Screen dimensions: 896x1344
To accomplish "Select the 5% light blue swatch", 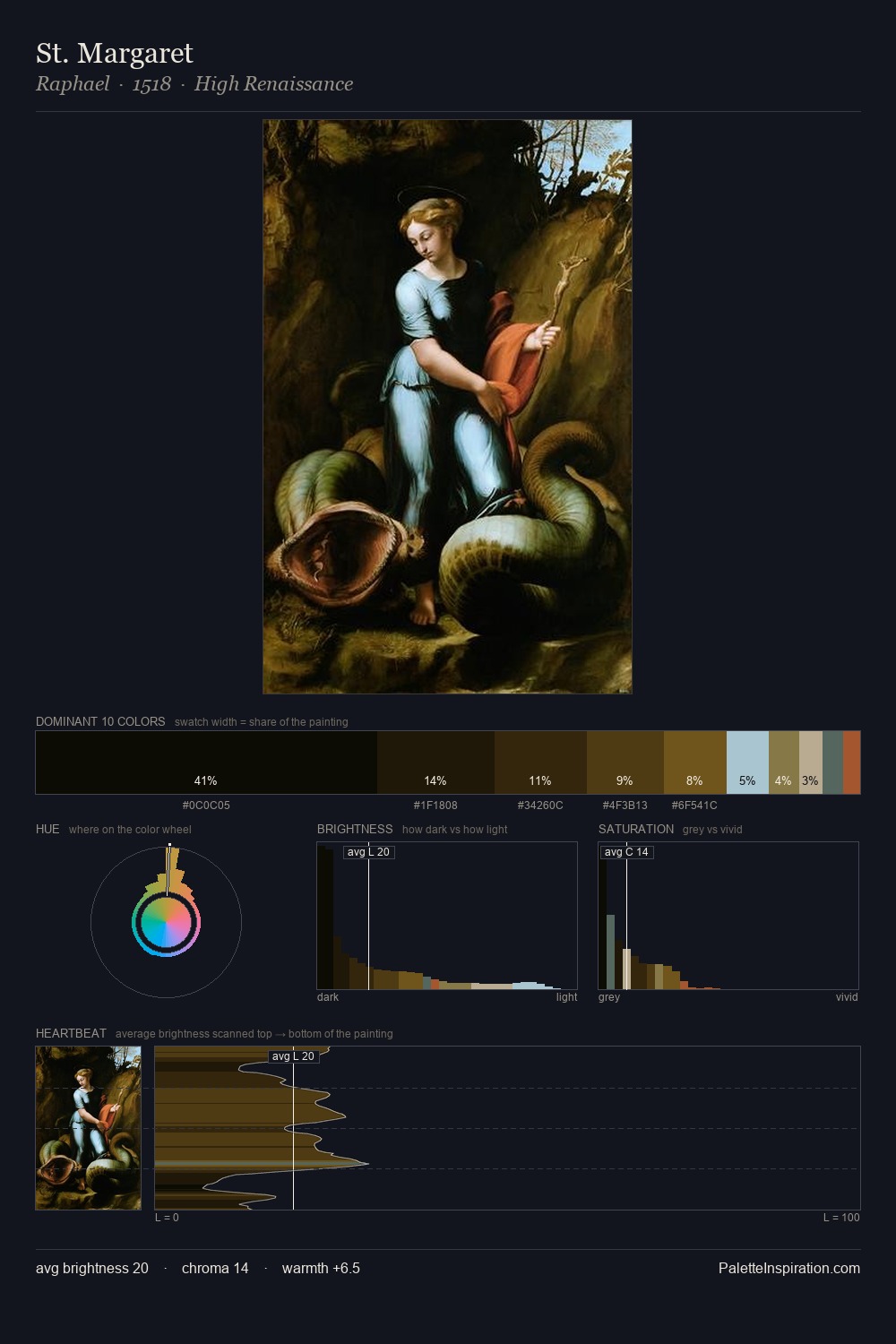I will coord(747,762).
